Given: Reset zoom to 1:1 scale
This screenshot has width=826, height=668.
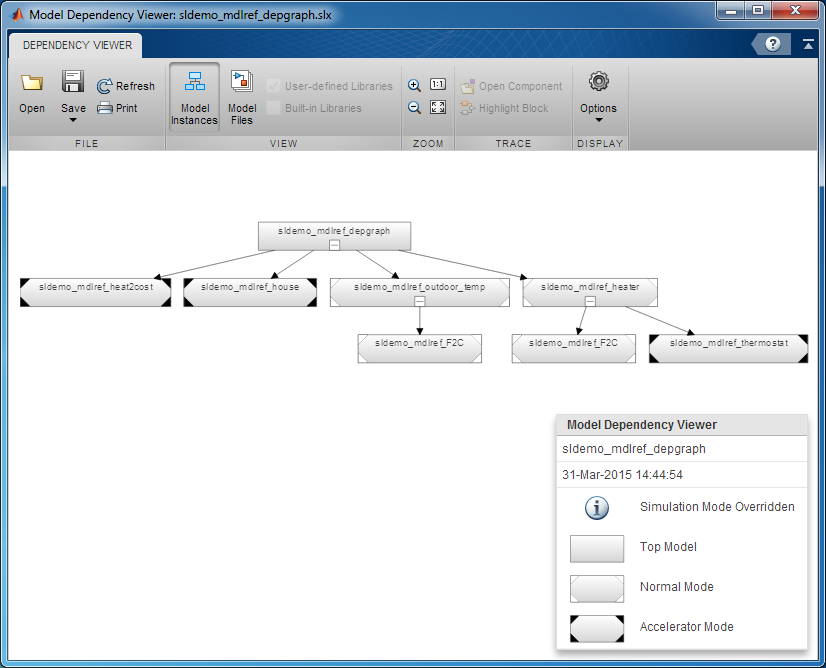Looking at the screenshot, I should [x=438, y=84].
